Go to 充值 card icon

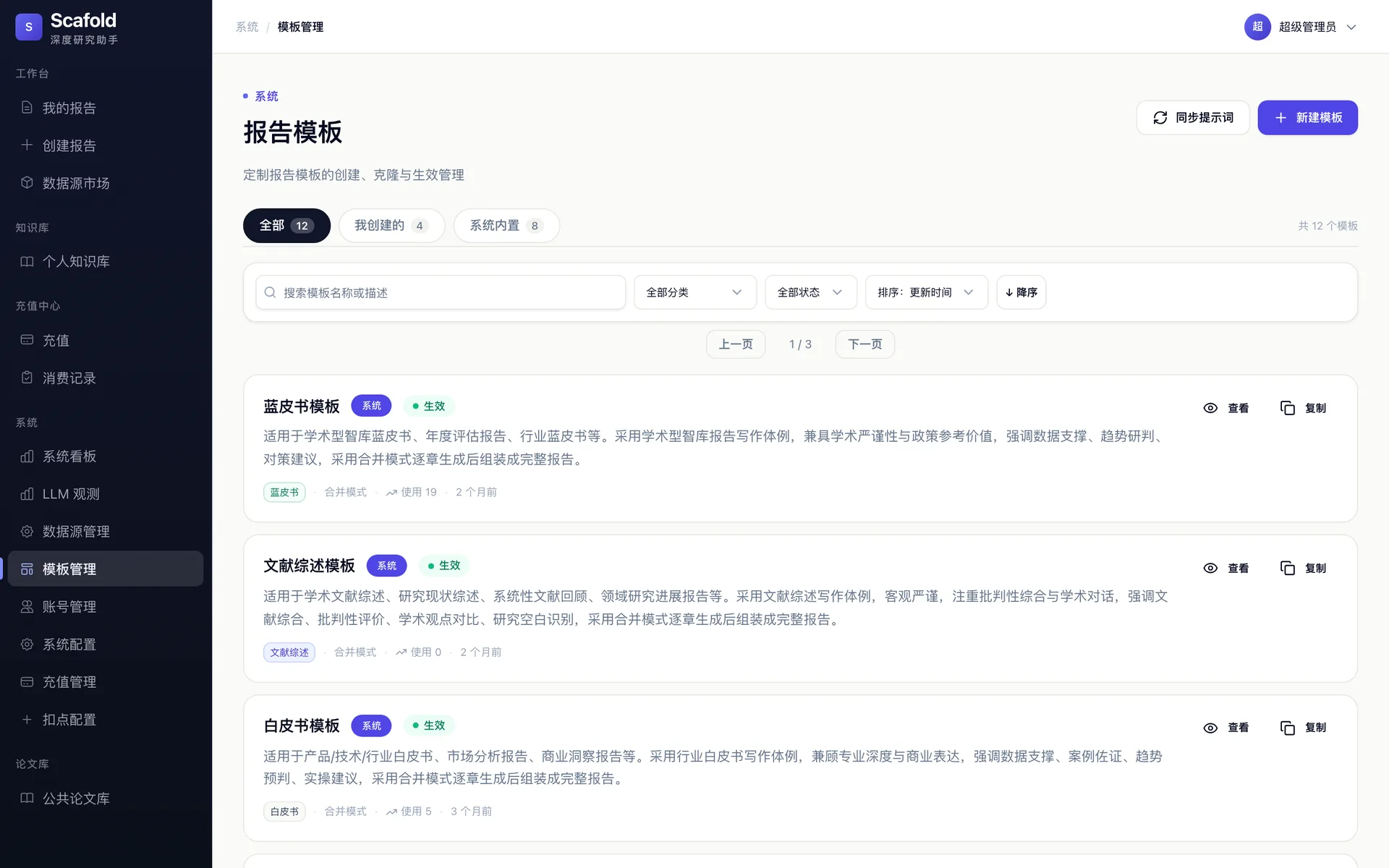(27, 340)
